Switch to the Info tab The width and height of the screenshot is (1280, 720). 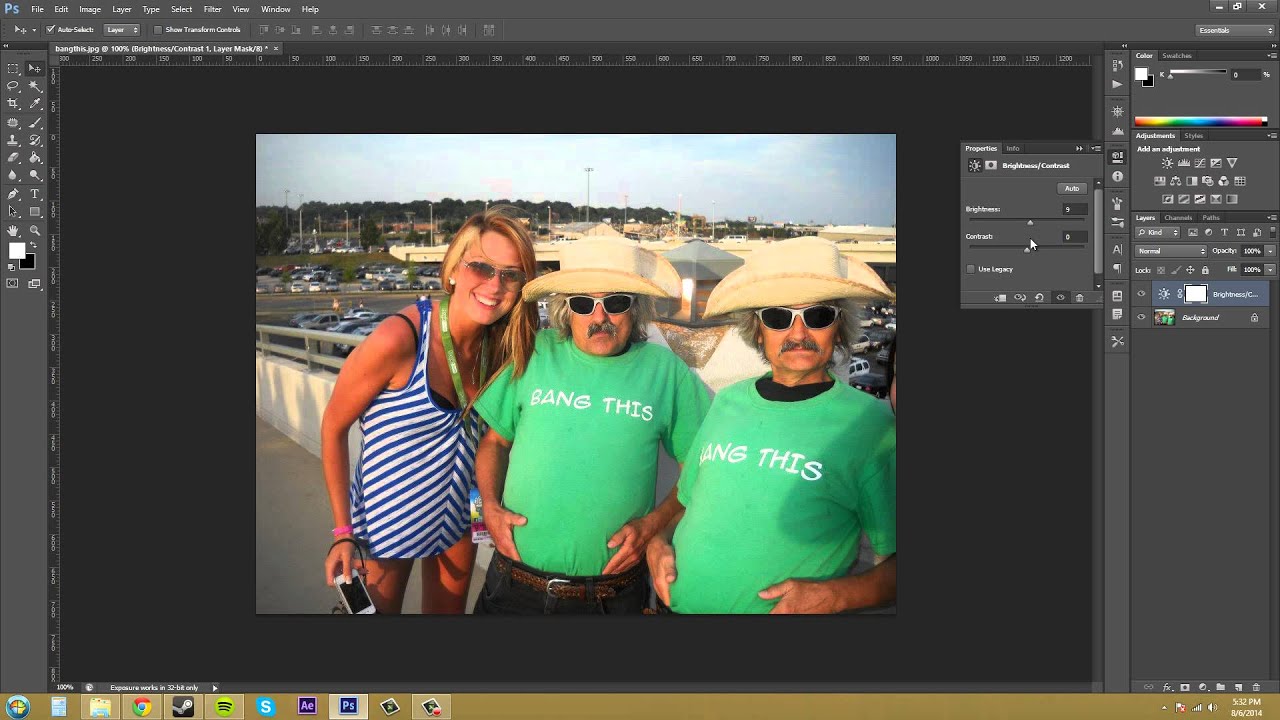pos(1013,148)
